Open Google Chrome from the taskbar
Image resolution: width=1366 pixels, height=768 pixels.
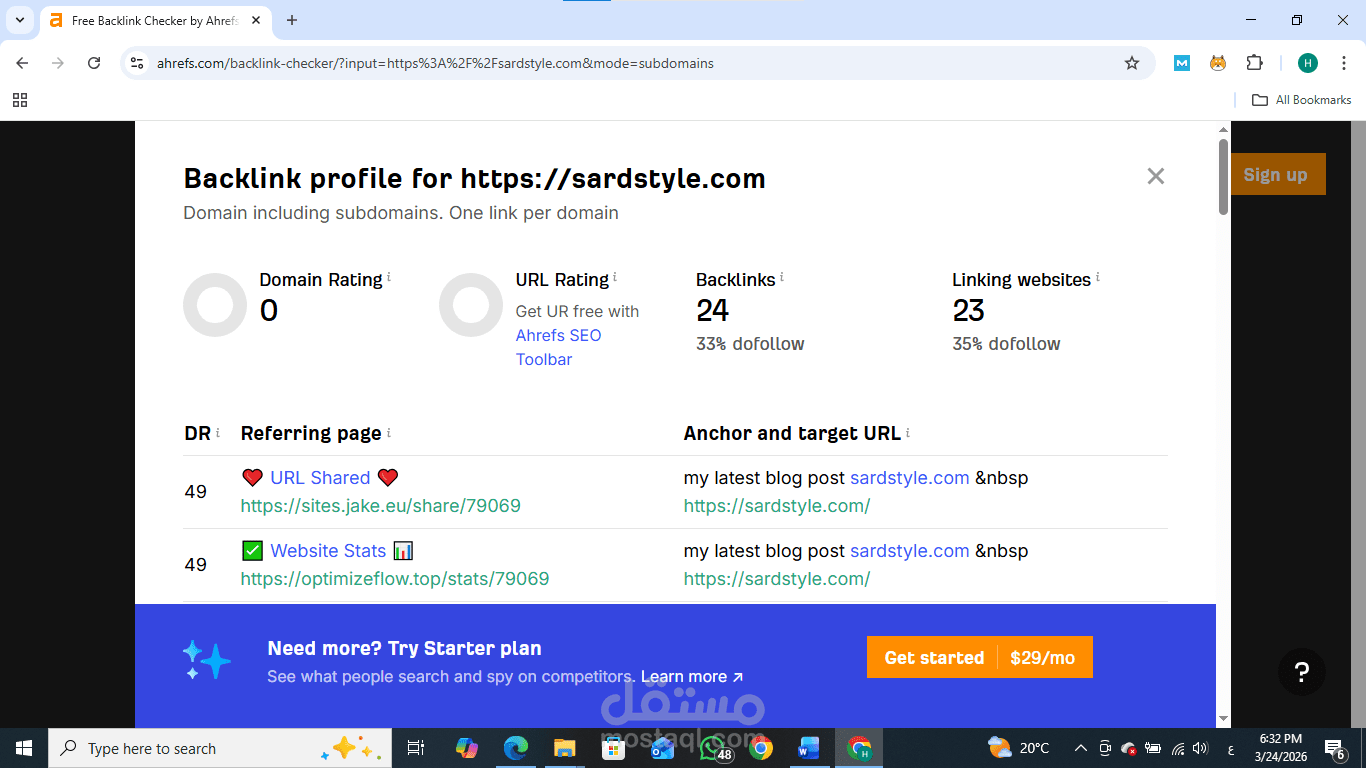point(761,748)
